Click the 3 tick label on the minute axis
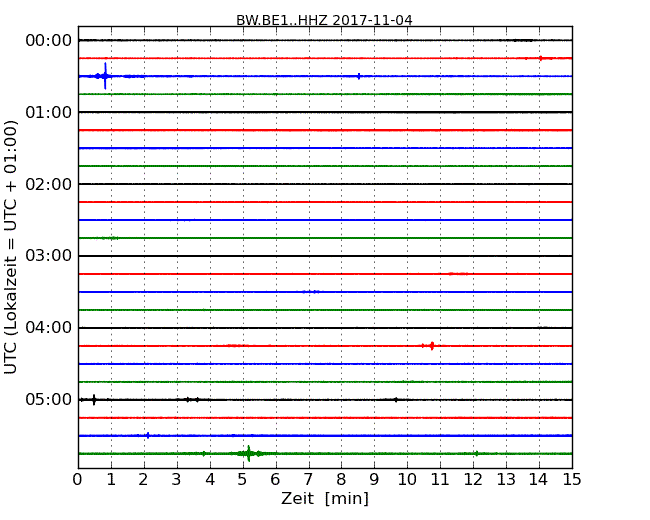Screen dimensions: 650x520 177,480
